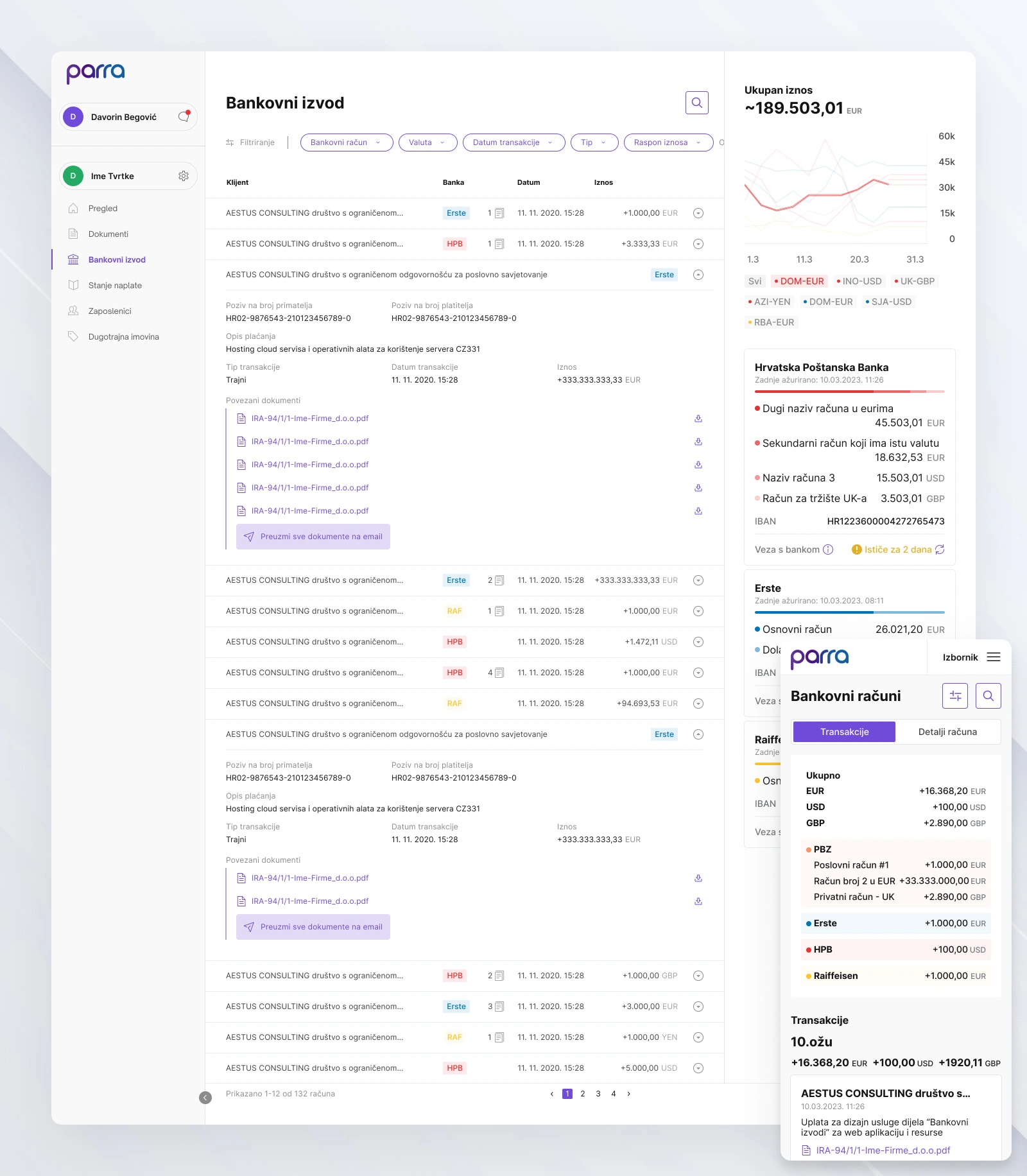Open the Valuta filter dropdown

point(427,143)
